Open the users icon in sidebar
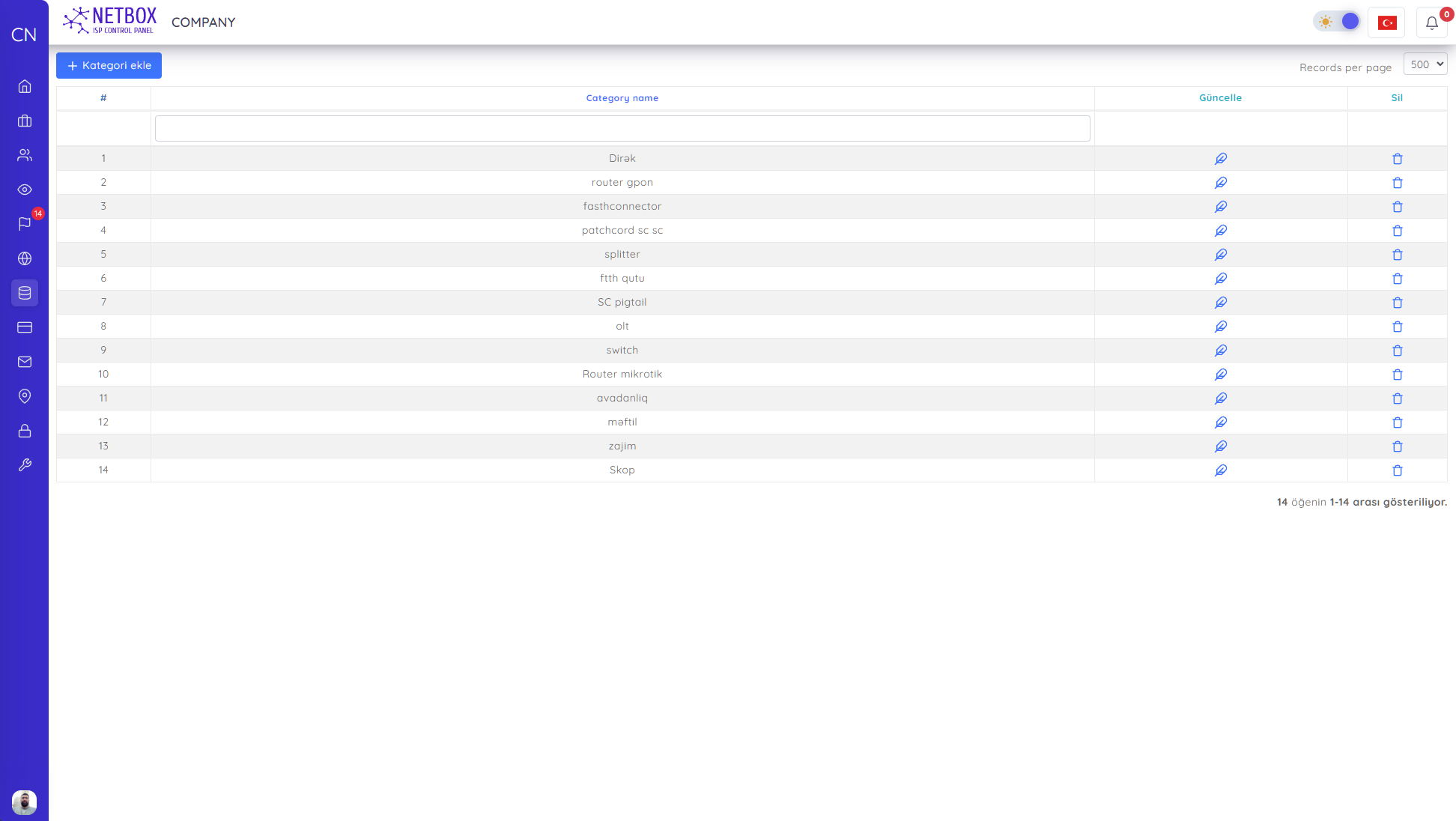 pos(25,155)
